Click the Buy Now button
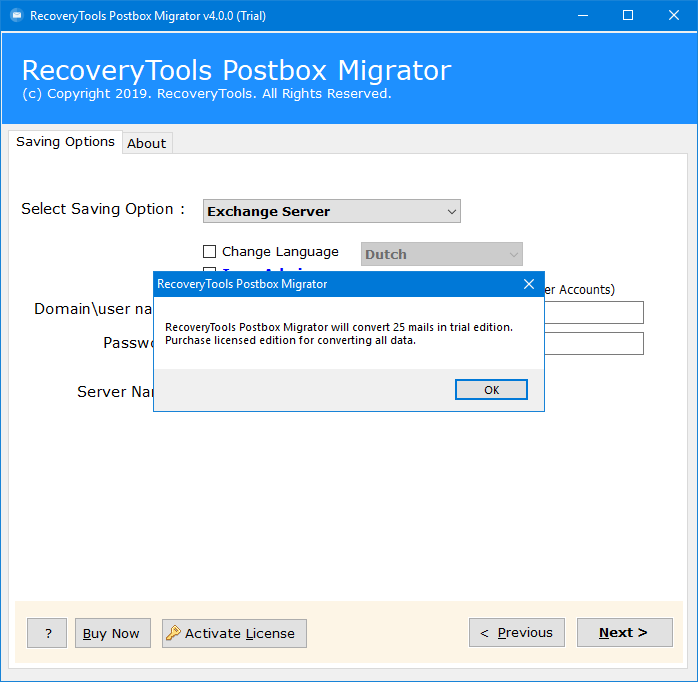 point(113,633)
